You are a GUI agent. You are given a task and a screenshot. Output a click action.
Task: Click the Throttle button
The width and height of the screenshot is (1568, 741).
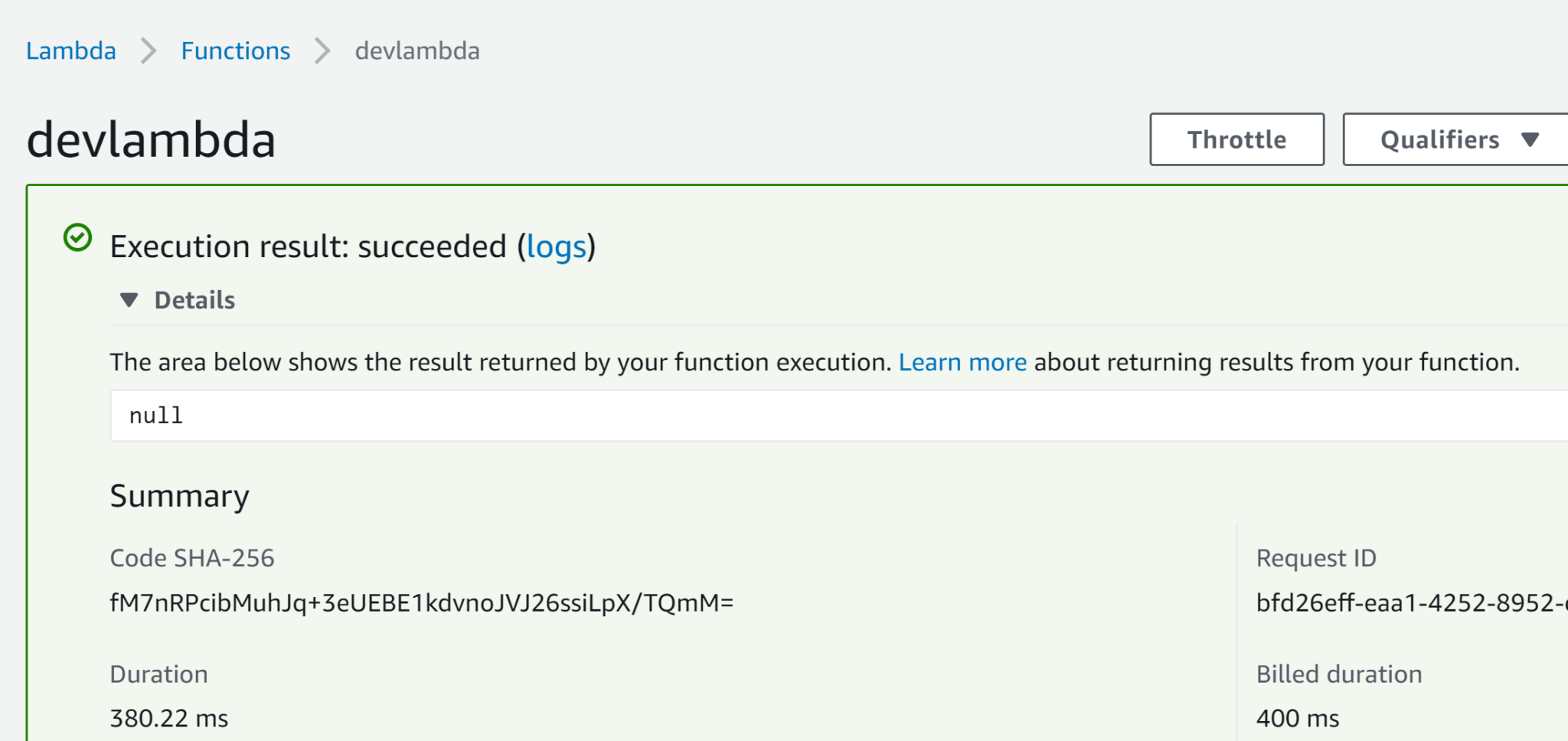point(1236,139)
